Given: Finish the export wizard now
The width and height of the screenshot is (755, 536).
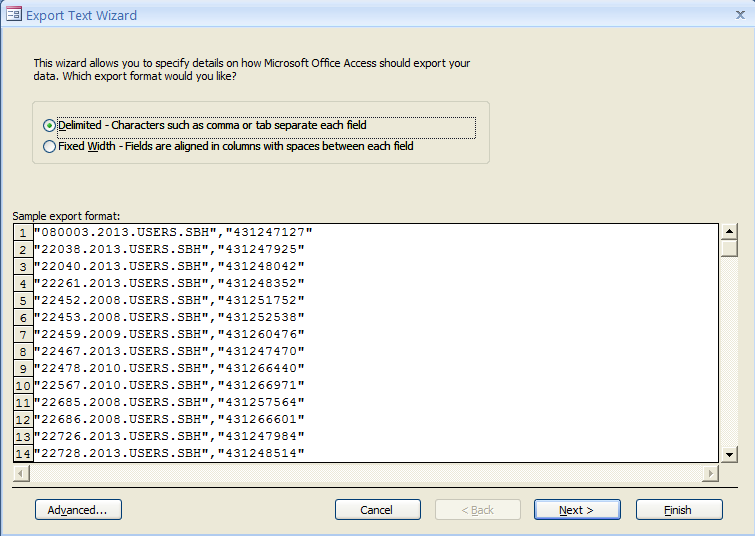Looking at the screenshot, I should pyautogui.click(x=679, y=510).
